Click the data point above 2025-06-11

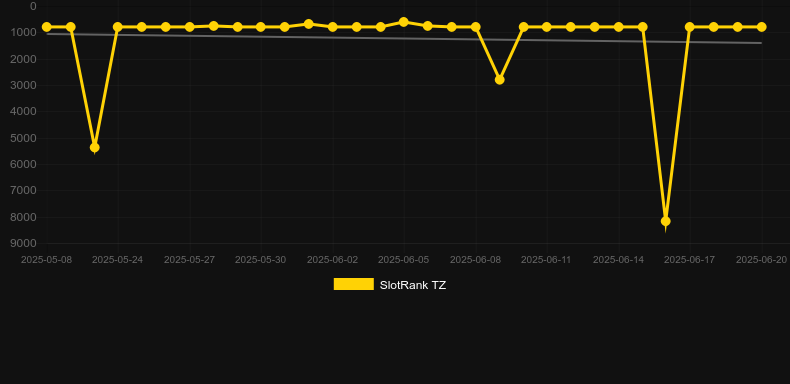pyautogui.click(x=547, y=27)
